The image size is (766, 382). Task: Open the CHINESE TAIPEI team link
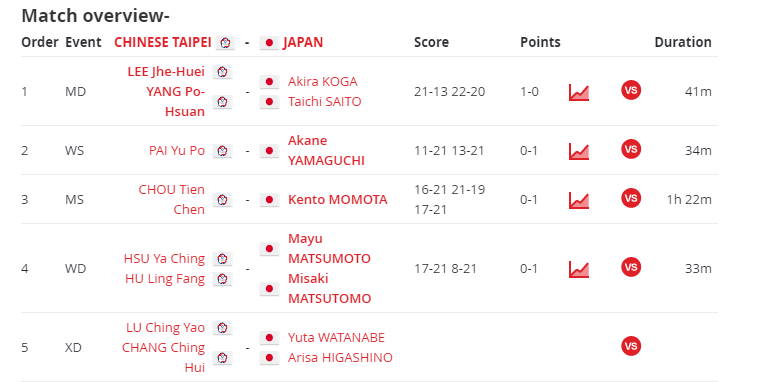[x=163, y=42]
